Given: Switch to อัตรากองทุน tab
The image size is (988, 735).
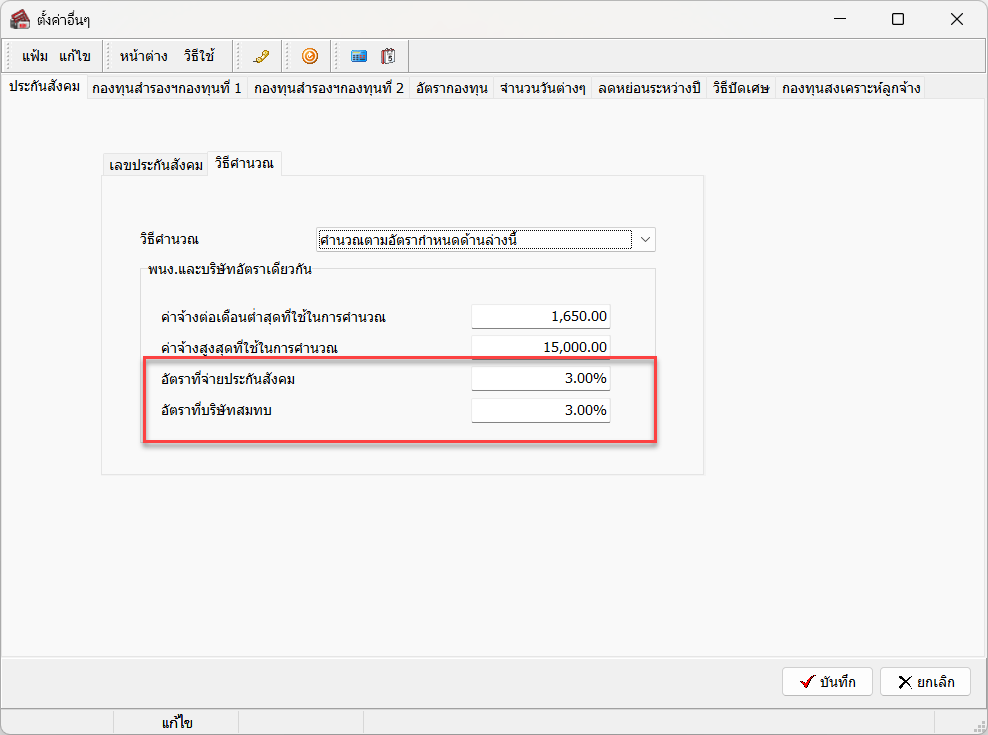Looking at the screenshot, I should 452,88.
